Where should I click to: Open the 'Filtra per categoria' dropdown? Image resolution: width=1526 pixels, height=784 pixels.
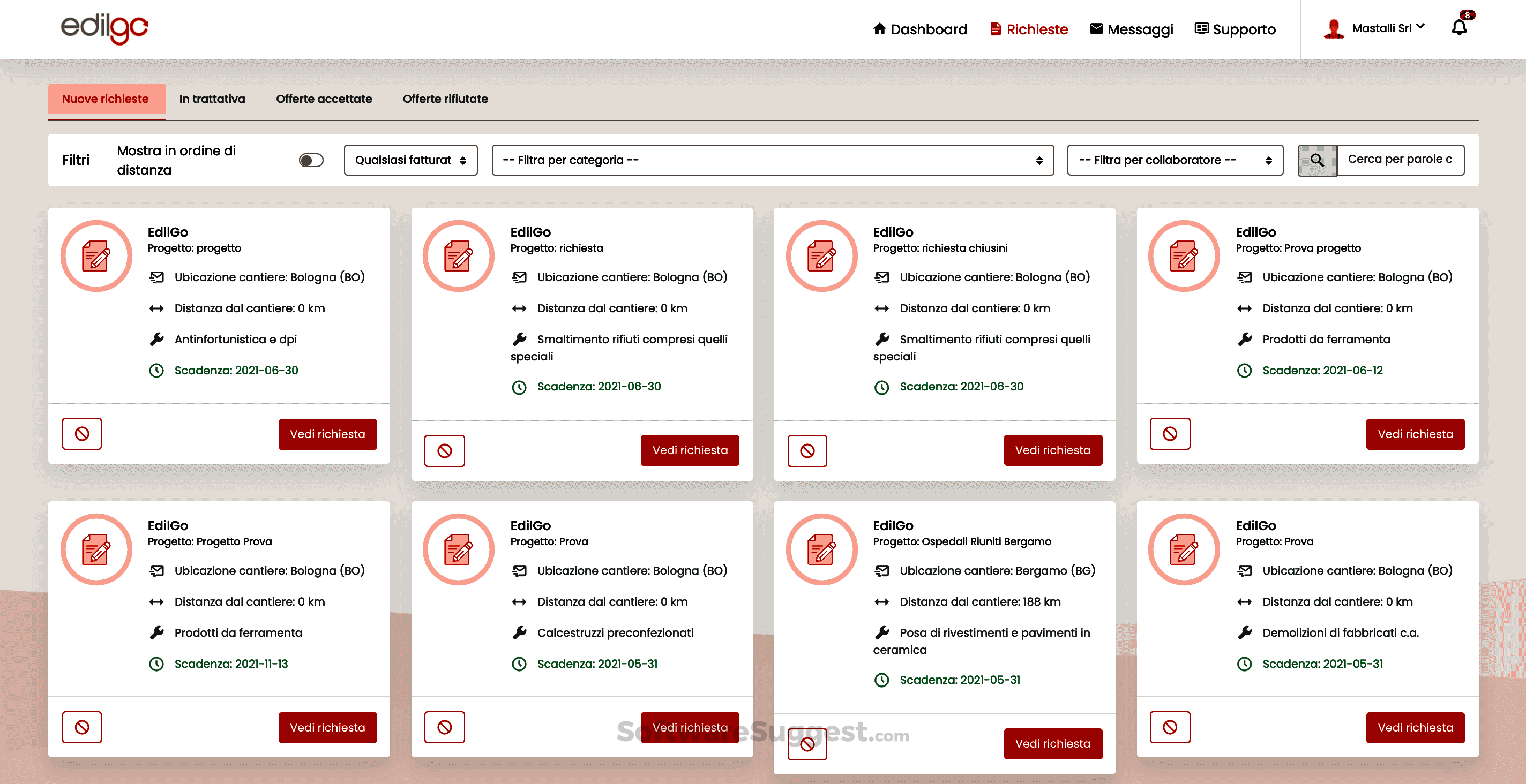click(773, 160)
